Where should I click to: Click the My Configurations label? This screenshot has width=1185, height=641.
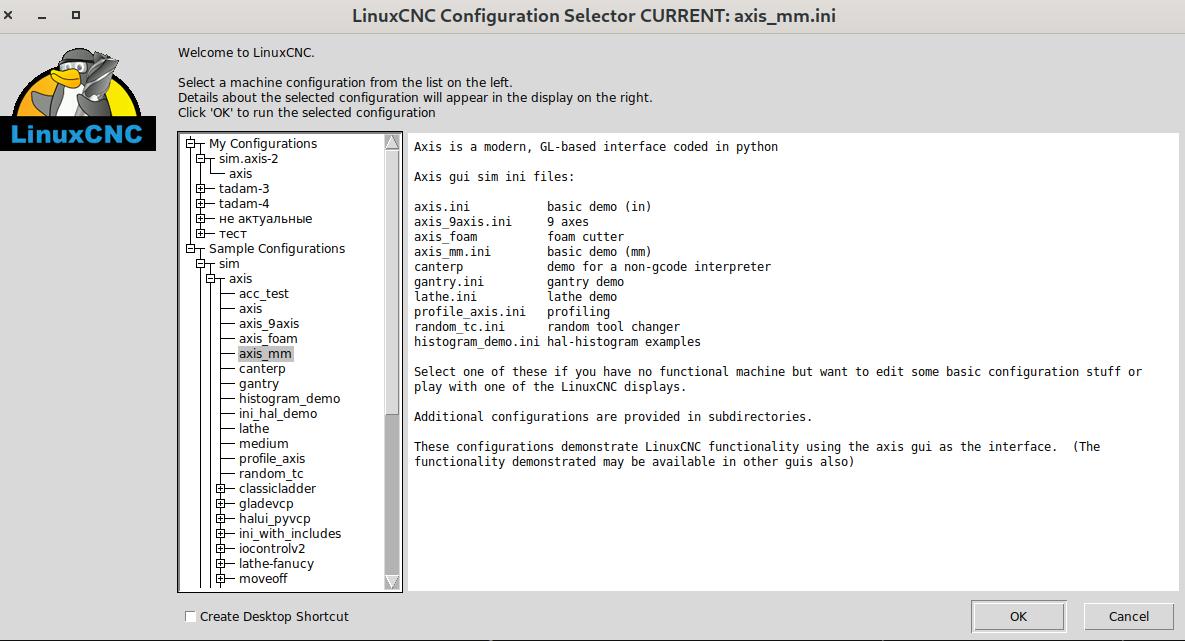pos(263,144)
